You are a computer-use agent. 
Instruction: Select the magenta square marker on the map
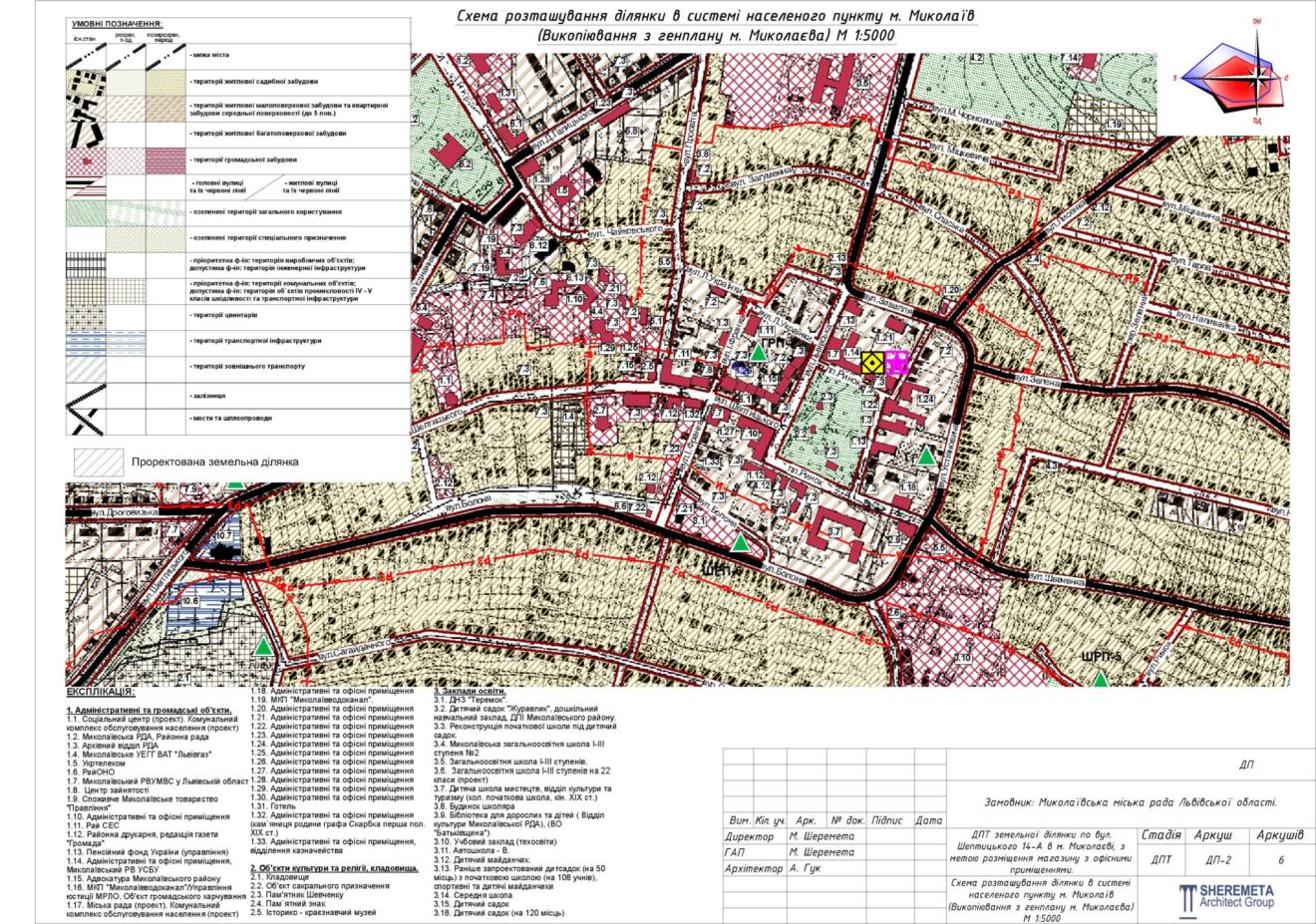(x=897, y=362)
